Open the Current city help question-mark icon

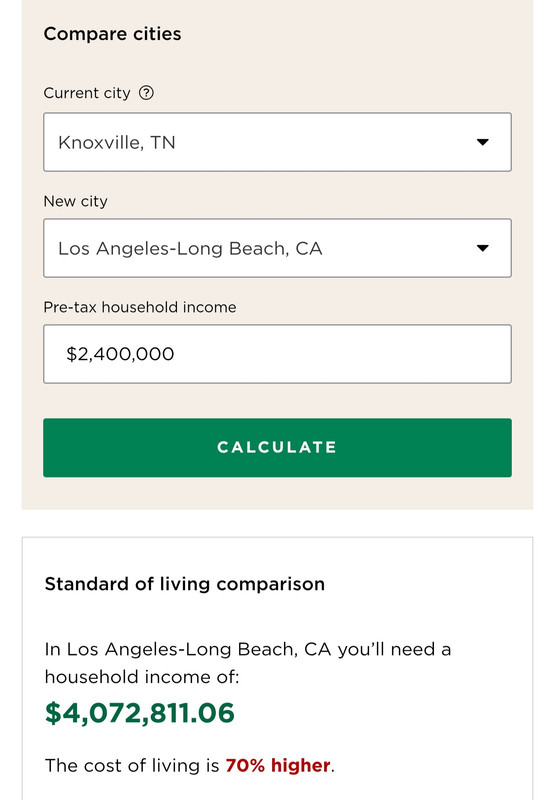[x=146, y=93]
